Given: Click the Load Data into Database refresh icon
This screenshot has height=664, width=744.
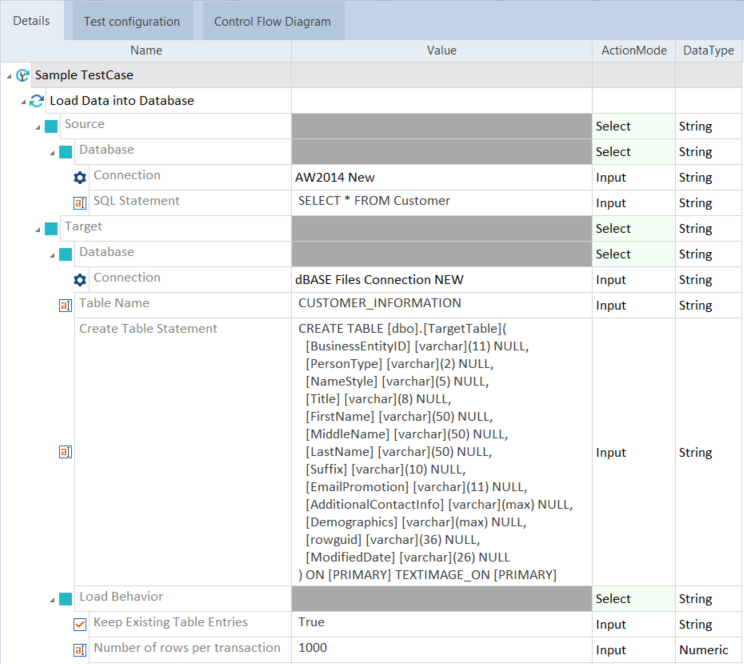Looking at the screenshot, I should pyautogui.click(x=37, y=101).
